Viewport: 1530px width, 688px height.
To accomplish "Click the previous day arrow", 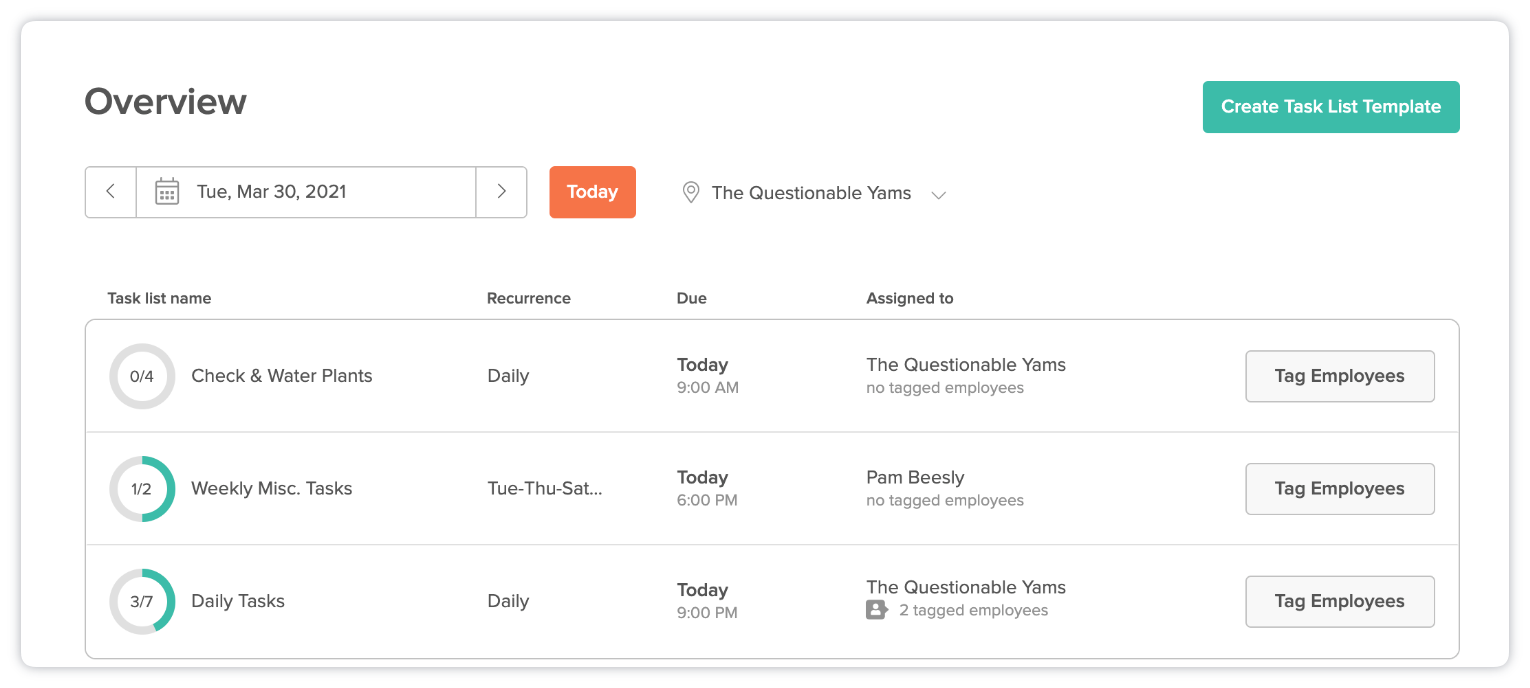I will click(110, 192).
